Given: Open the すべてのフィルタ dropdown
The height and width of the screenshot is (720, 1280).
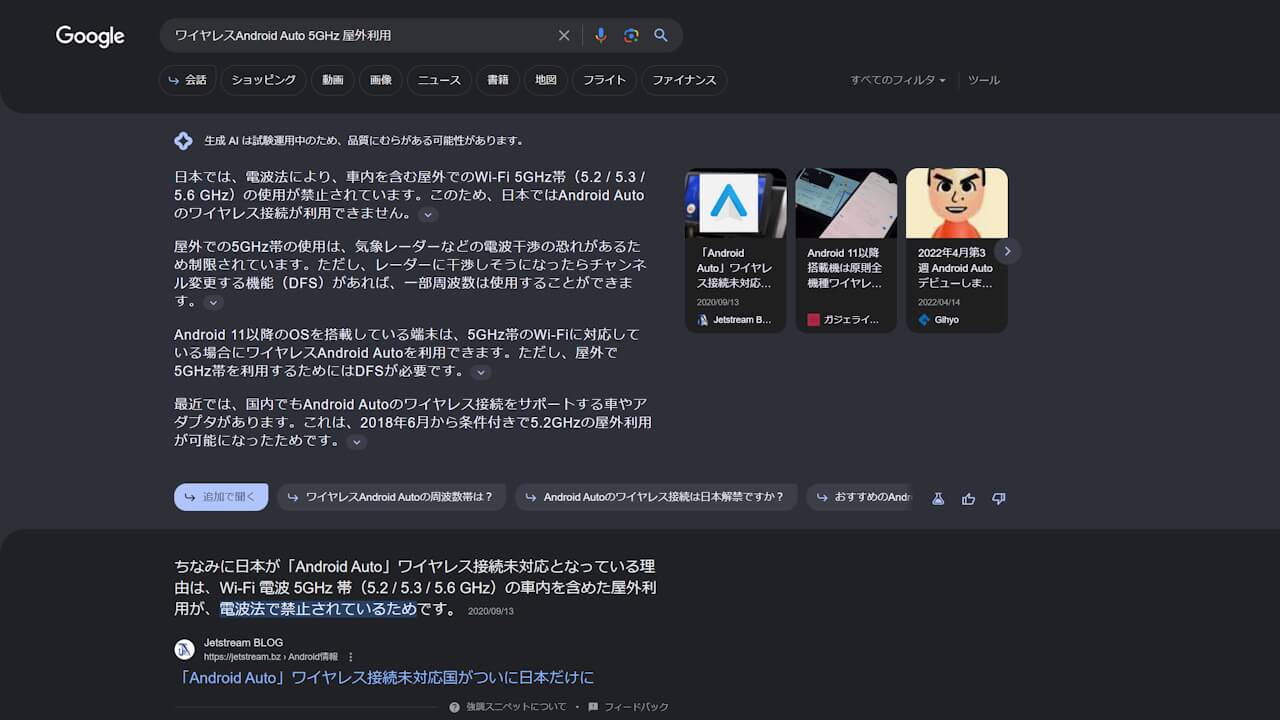Looking at the screenshot, I should tap(897, 80).
